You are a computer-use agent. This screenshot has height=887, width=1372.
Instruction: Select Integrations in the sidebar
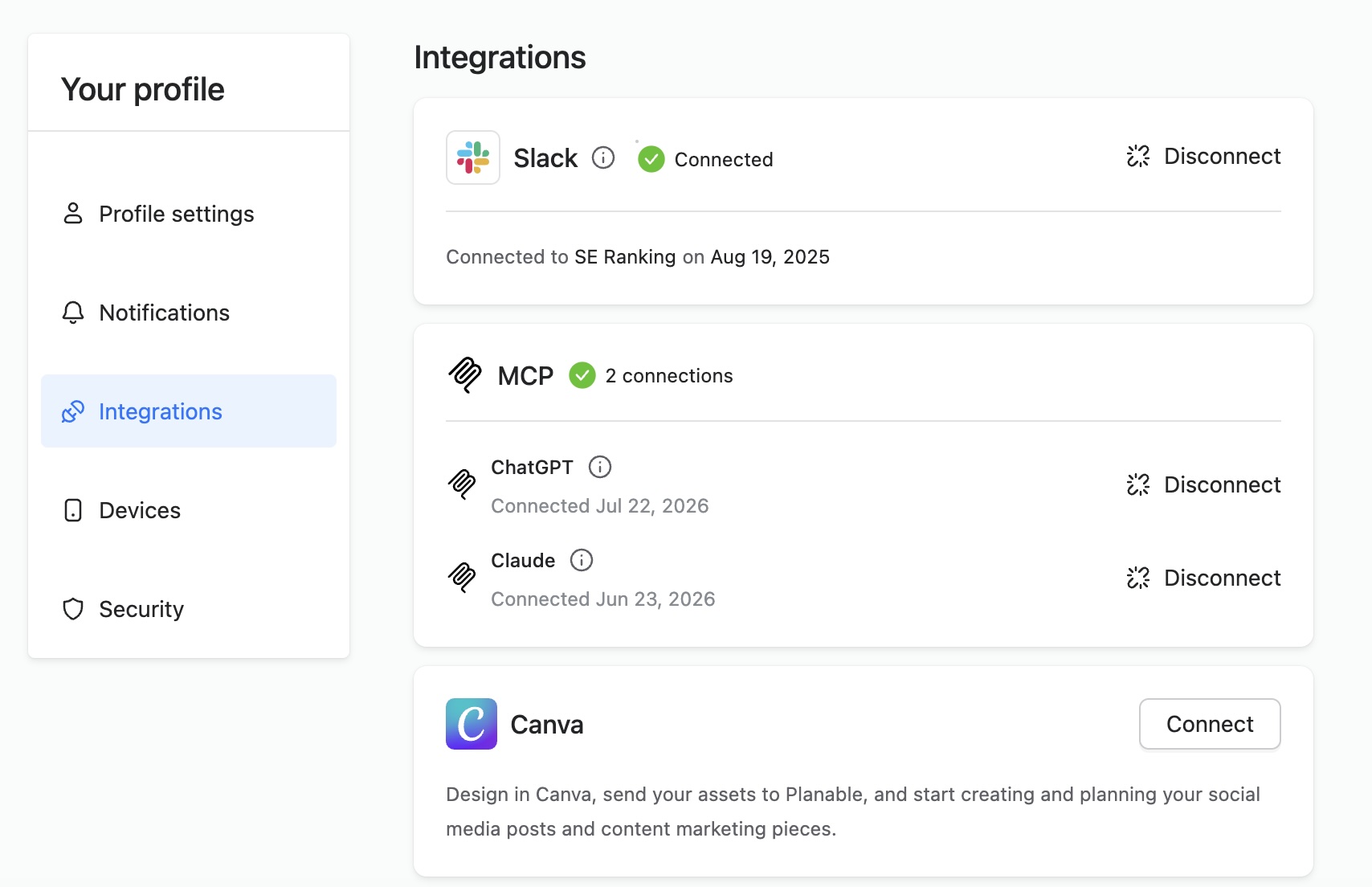(189, 411)
